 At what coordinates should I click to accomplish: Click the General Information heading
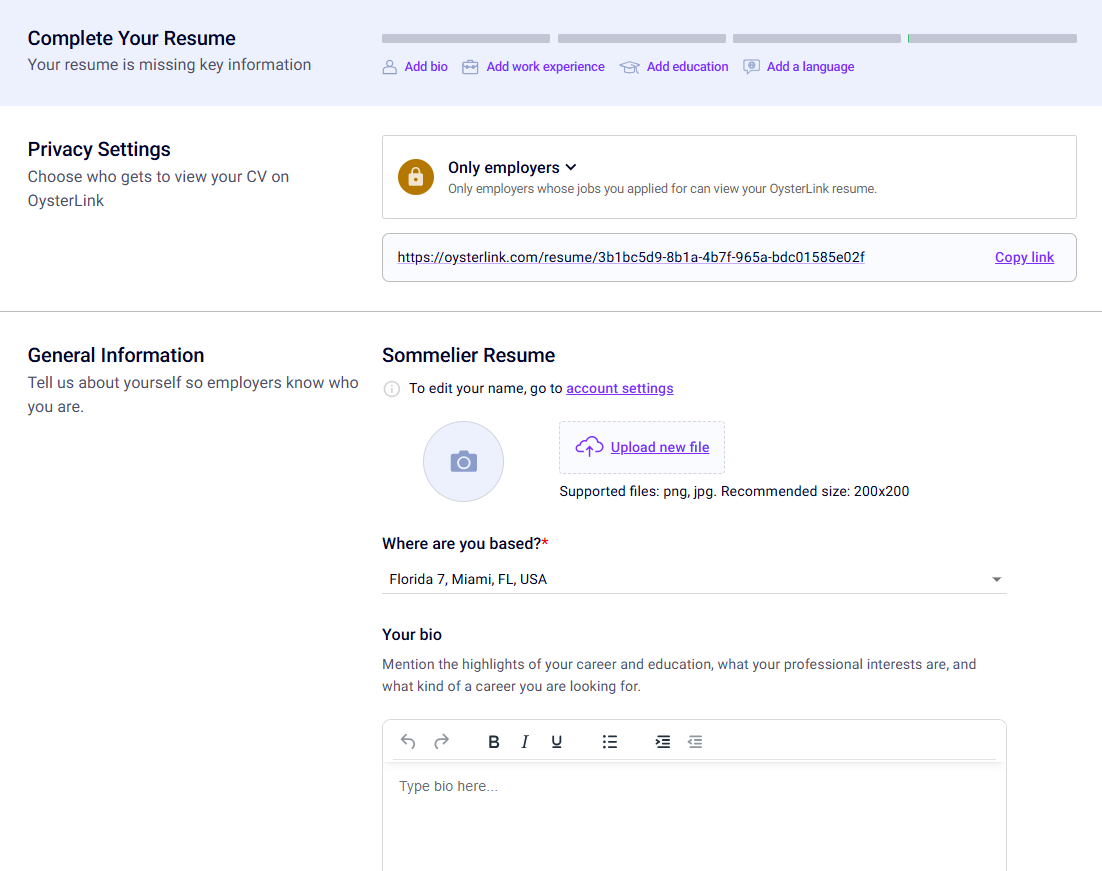116,355
